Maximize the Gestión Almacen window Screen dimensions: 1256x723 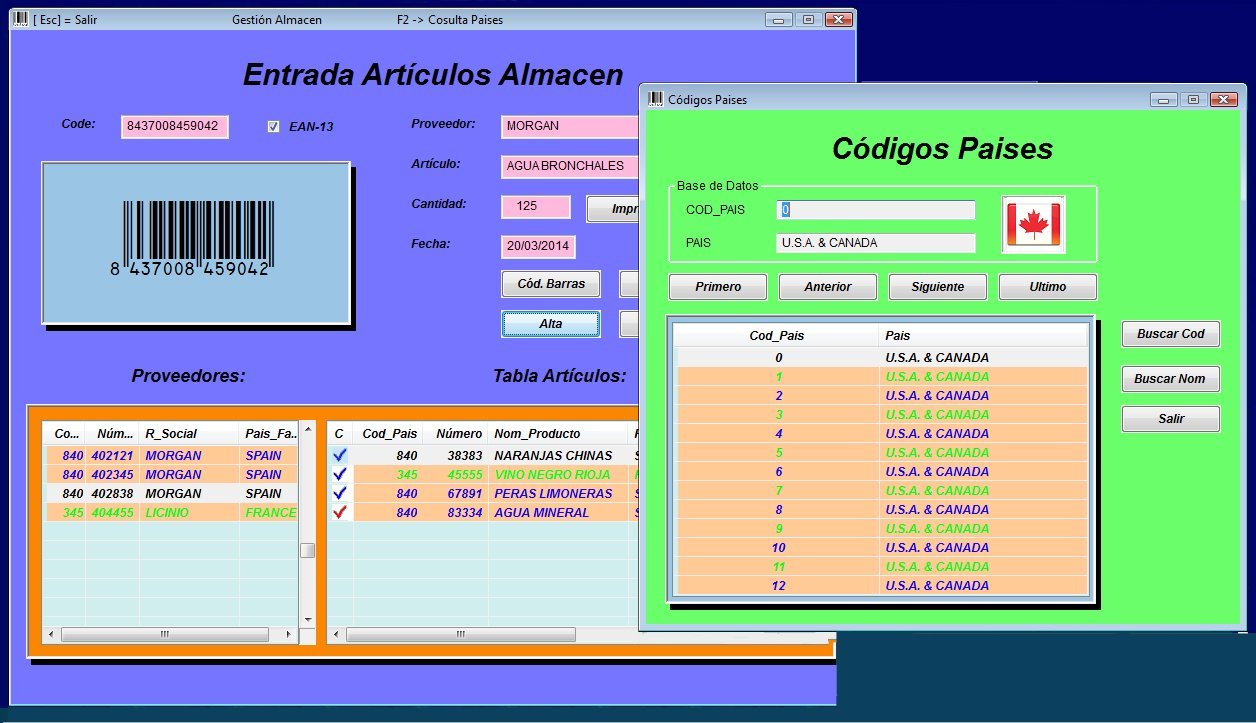tap(808, 19)
